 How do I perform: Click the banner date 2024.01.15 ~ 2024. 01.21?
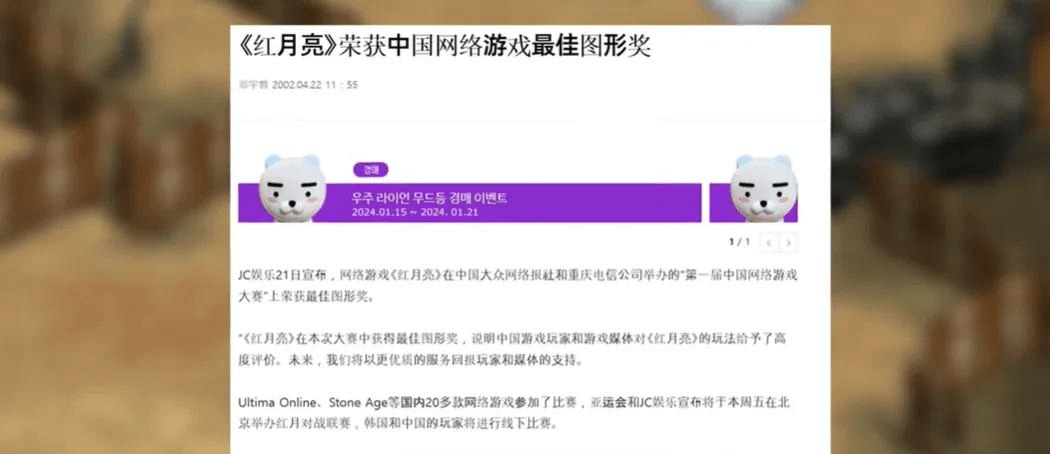pyautogui.click(x=415, y=212)
